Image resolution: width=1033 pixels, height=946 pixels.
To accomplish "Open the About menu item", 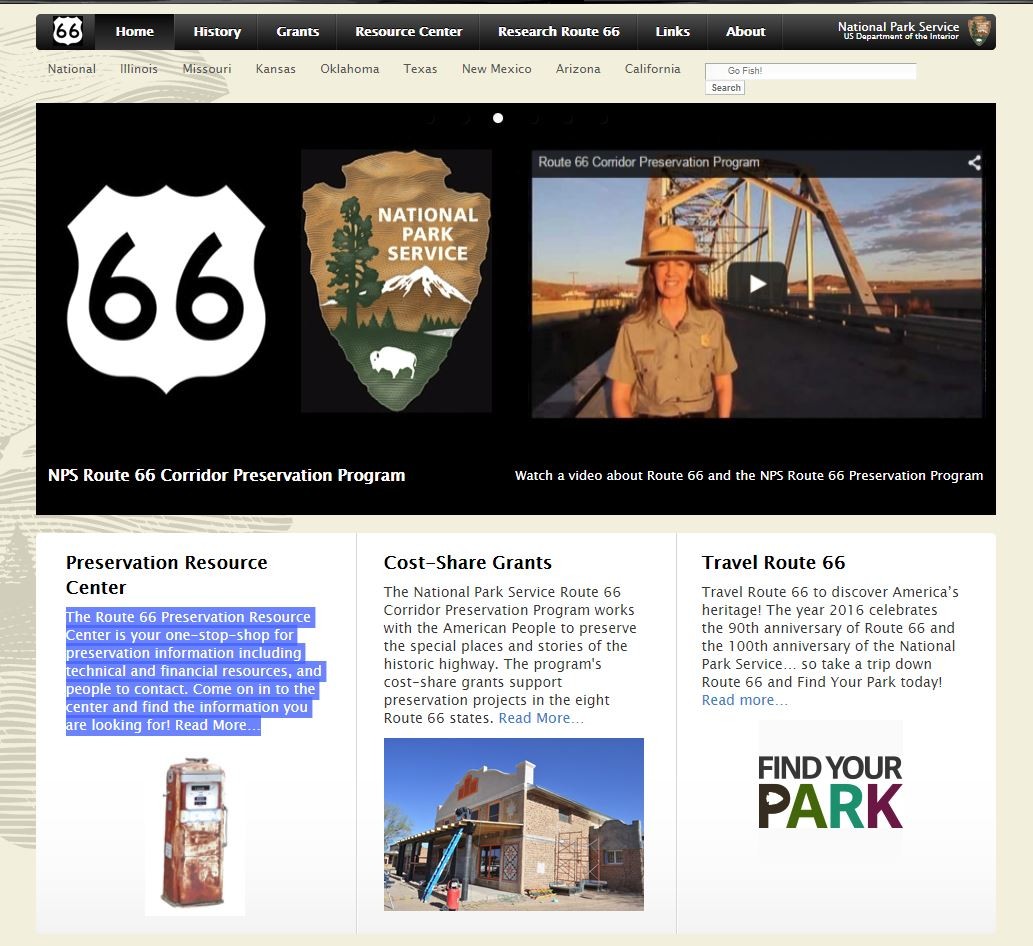I will tap(745, 32).
